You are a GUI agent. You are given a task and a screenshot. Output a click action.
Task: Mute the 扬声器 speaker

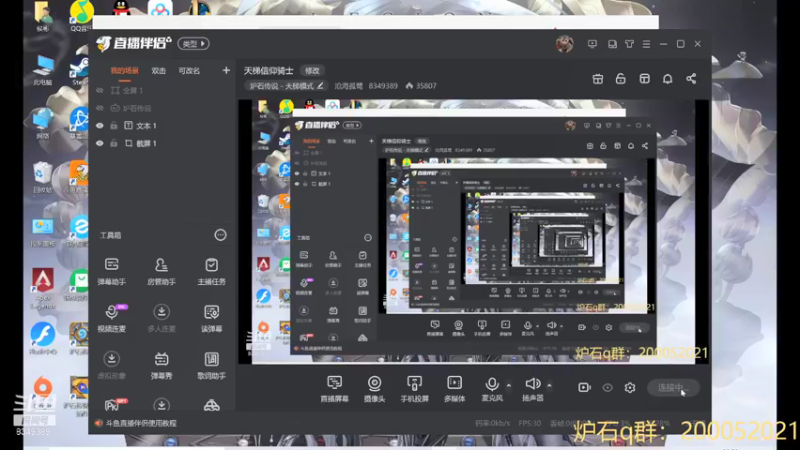(x=533, y=389)
